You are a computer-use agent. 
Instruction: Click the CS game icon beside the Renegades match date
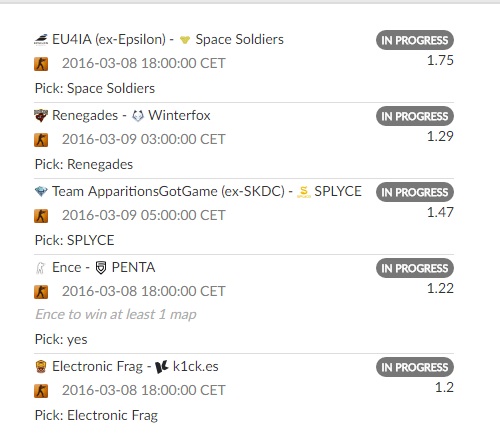41,140
